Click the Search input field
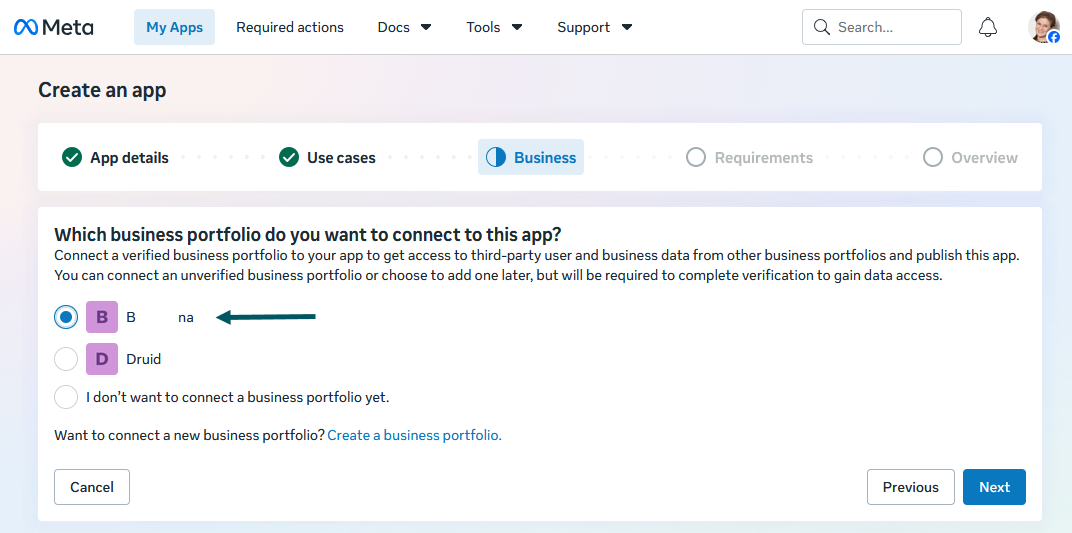 coord(882,27)
